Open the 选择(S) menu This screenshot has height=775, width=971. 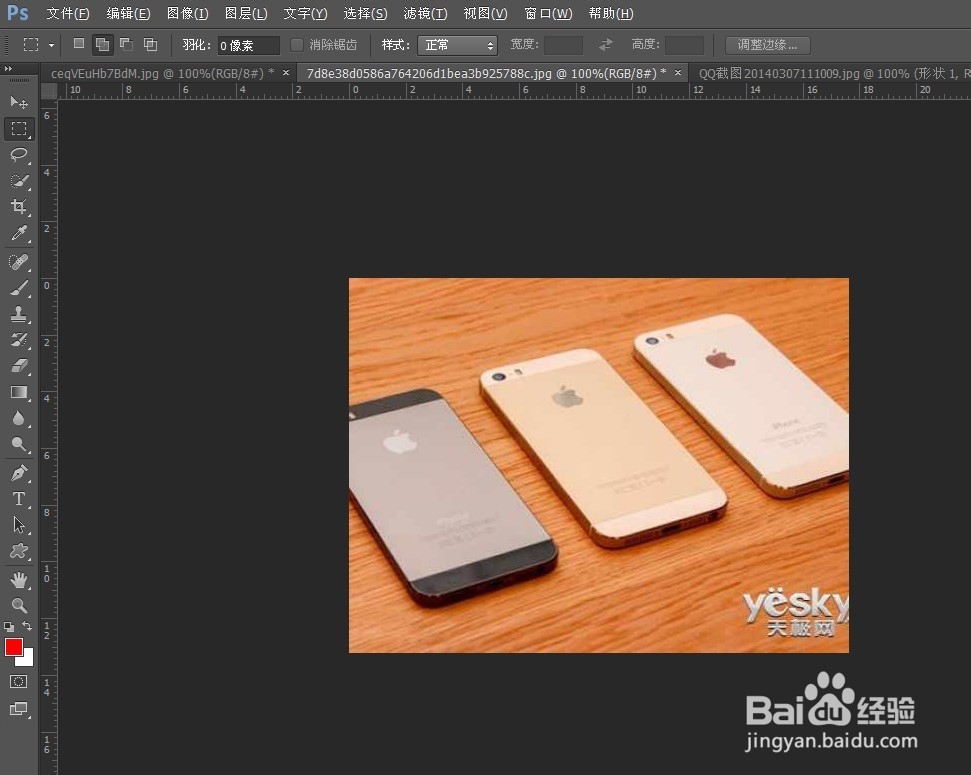point(365,13)
